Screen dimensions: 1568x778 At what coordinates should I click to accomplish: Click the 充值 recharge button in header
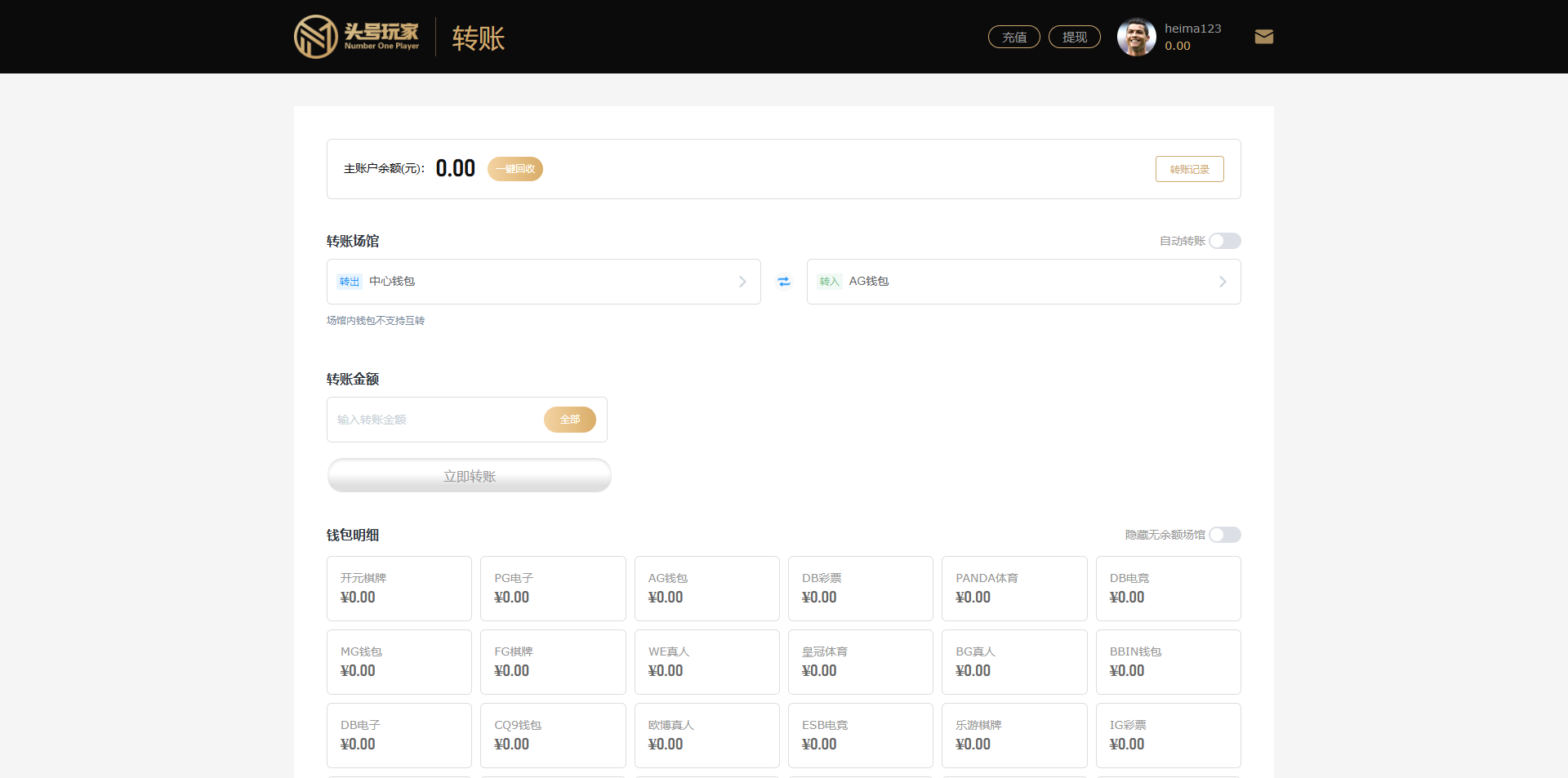(x=1013, y=37)
